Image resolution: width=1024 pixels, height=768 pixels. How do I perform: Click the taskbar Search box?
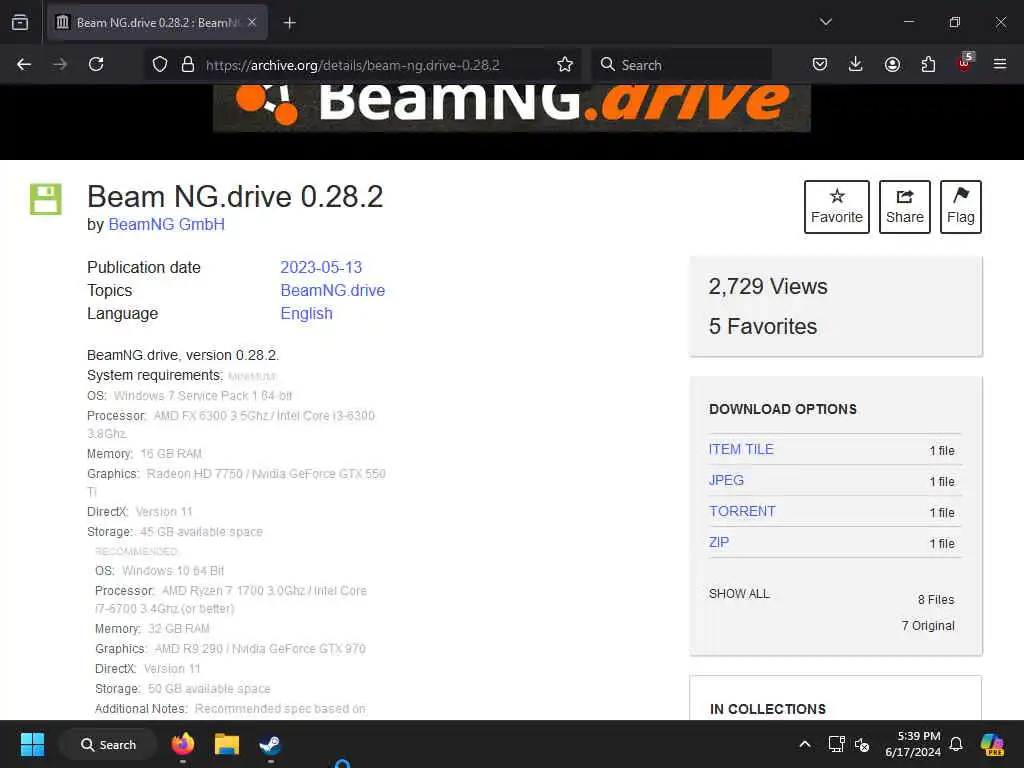[108, 744]
